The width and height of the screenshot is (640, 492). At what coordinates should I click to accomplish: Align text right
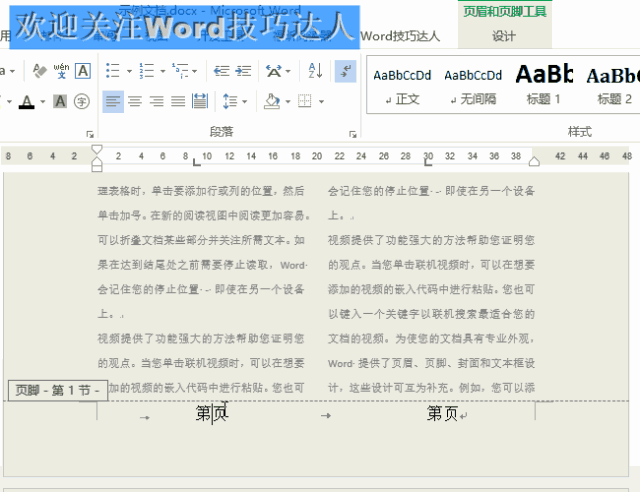click(x=156, y=101)
